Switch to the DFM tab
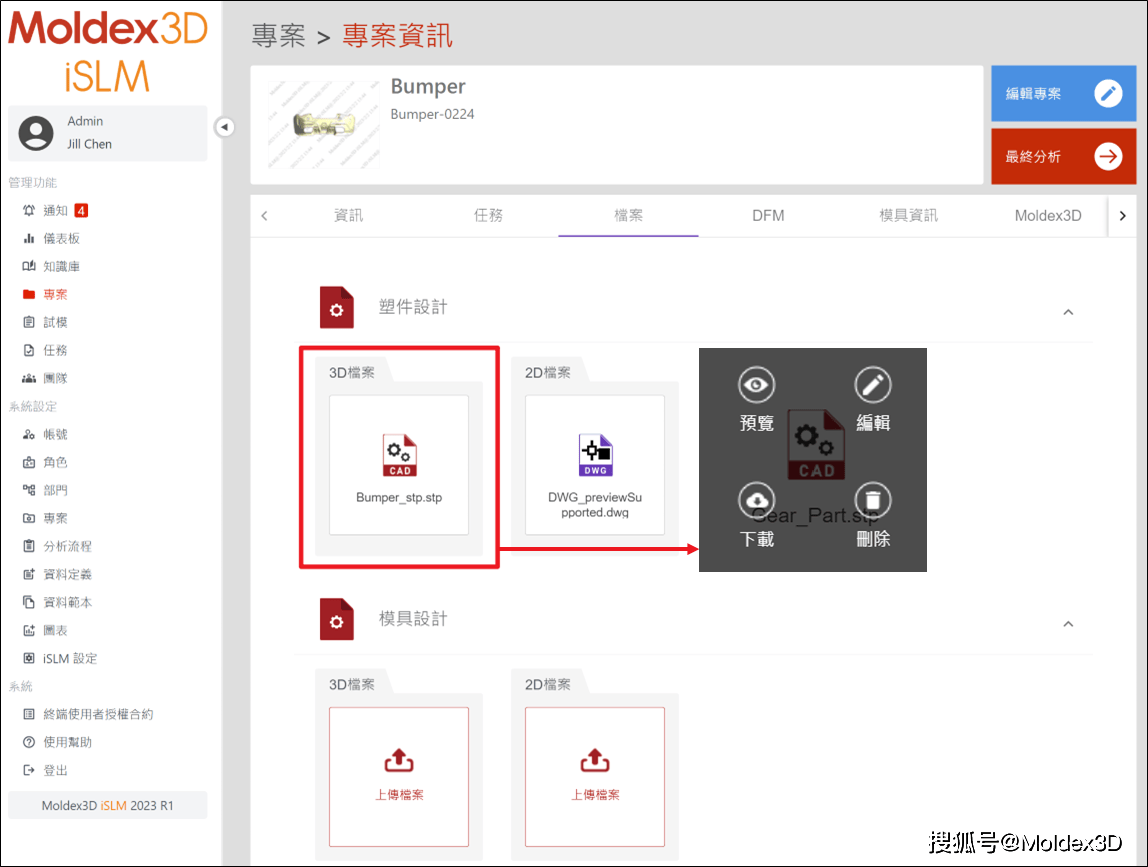 tap(768, 215)
